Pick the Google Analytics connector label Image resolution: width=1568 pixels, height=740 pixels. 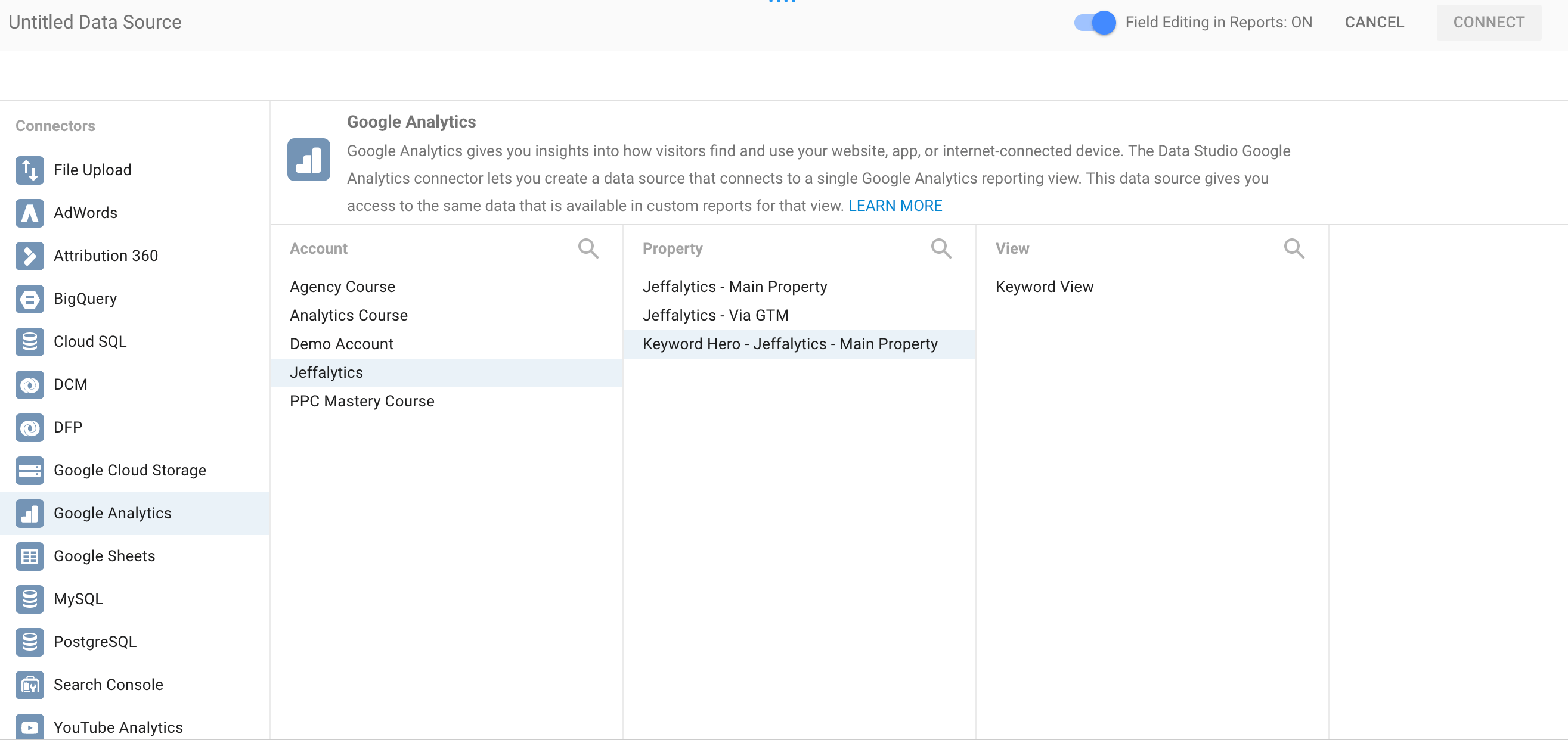click(x=113, y=513)
